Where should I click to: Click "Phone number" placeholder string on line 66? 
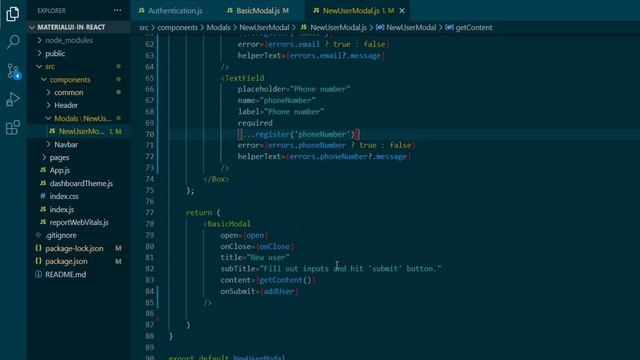(x=320, y=89)
